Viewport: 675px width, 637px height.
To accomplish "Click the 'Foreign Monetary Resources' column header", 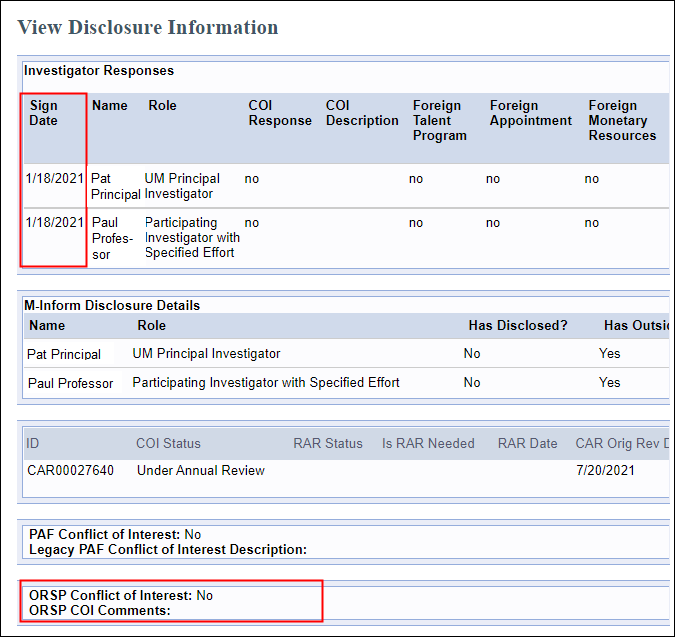I will click(x=622, y=120).
